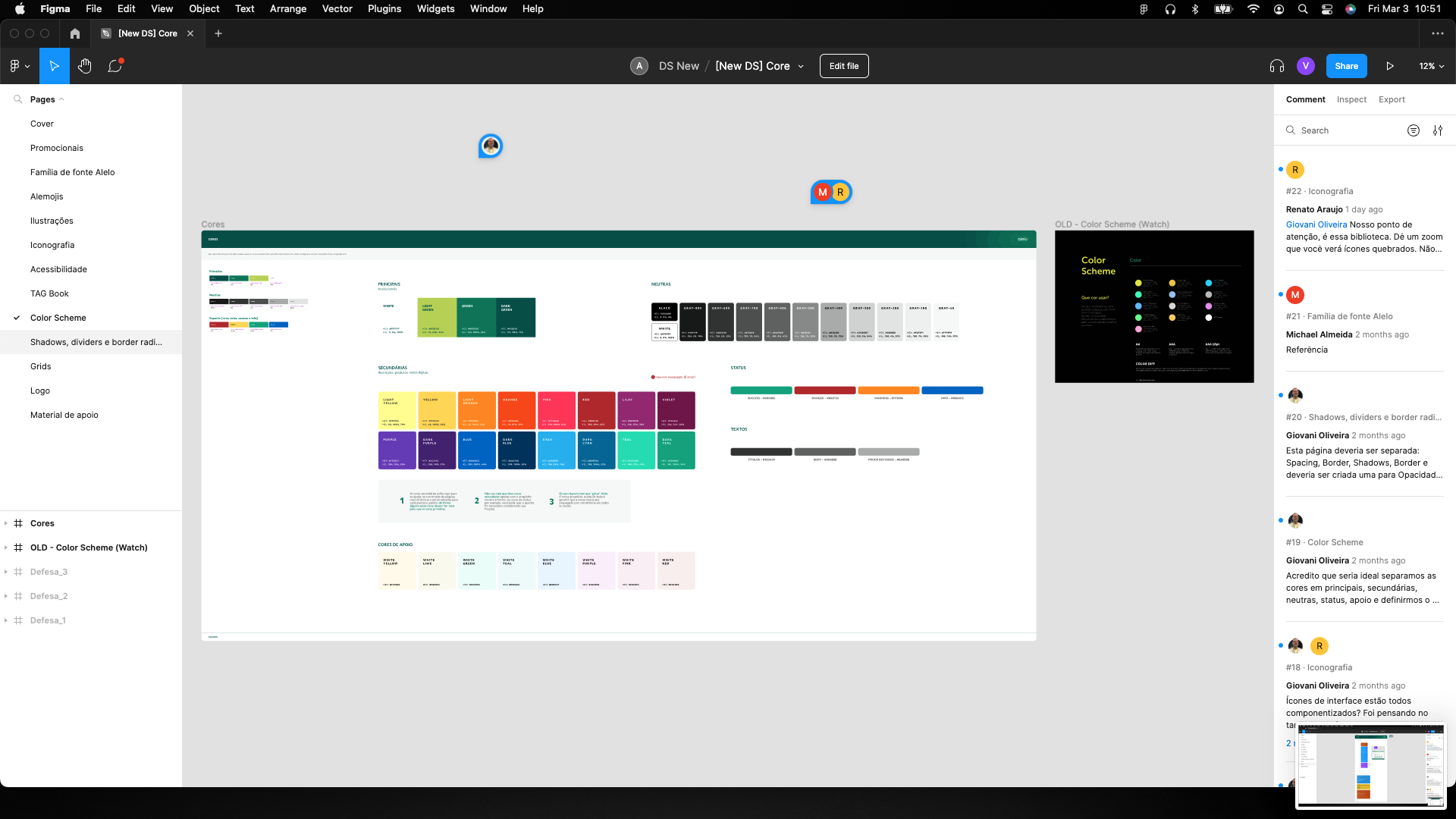
Task: Click the Edit file button
Action: [x=843, y=66]
